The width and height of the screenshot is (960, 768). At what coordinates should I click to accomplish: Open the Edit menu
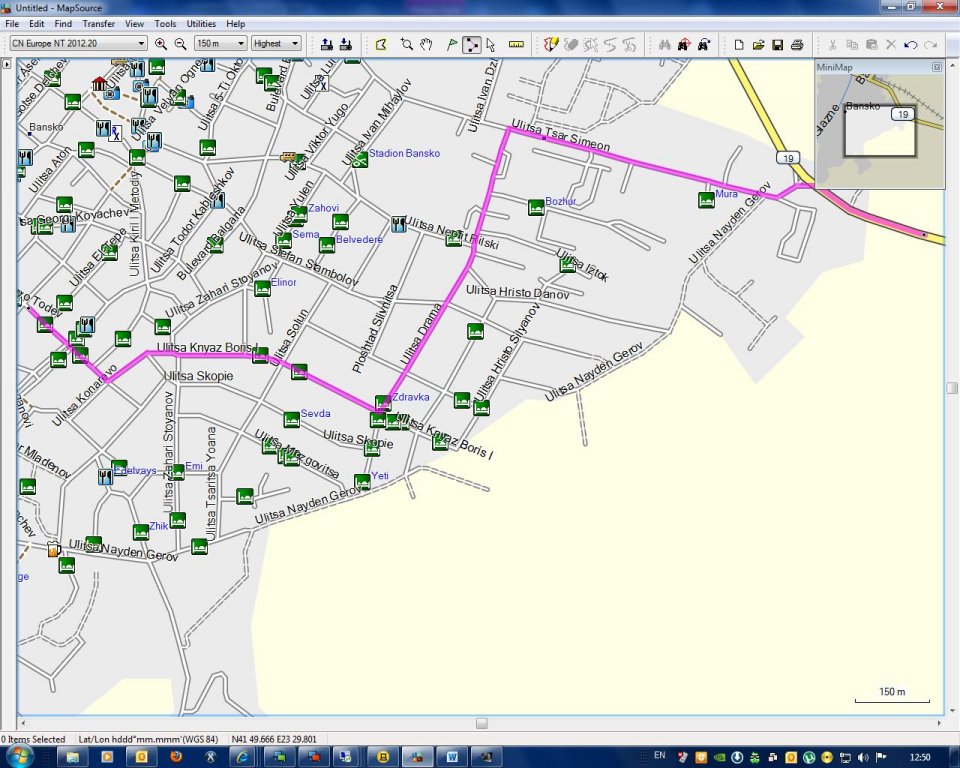point(37,24)
